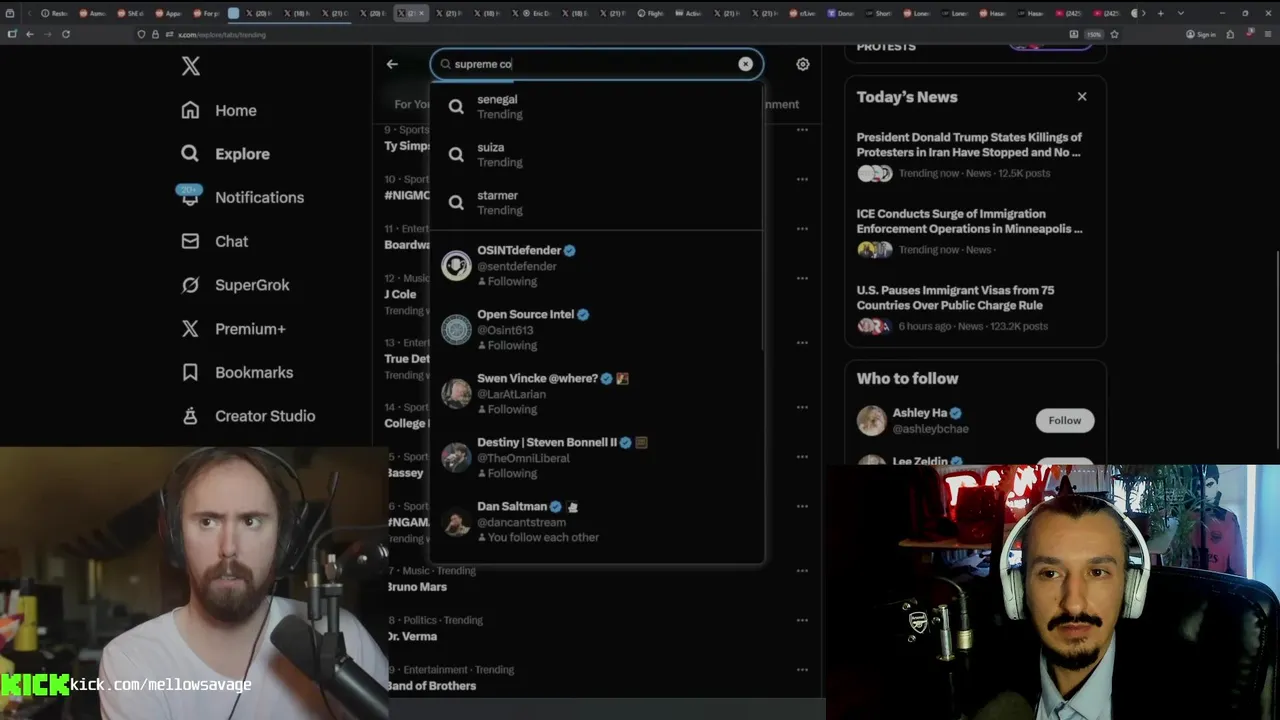1280x720 pixels.
Task: Open Bookmarks in the sidebar
Action: (x=237, y=372)
